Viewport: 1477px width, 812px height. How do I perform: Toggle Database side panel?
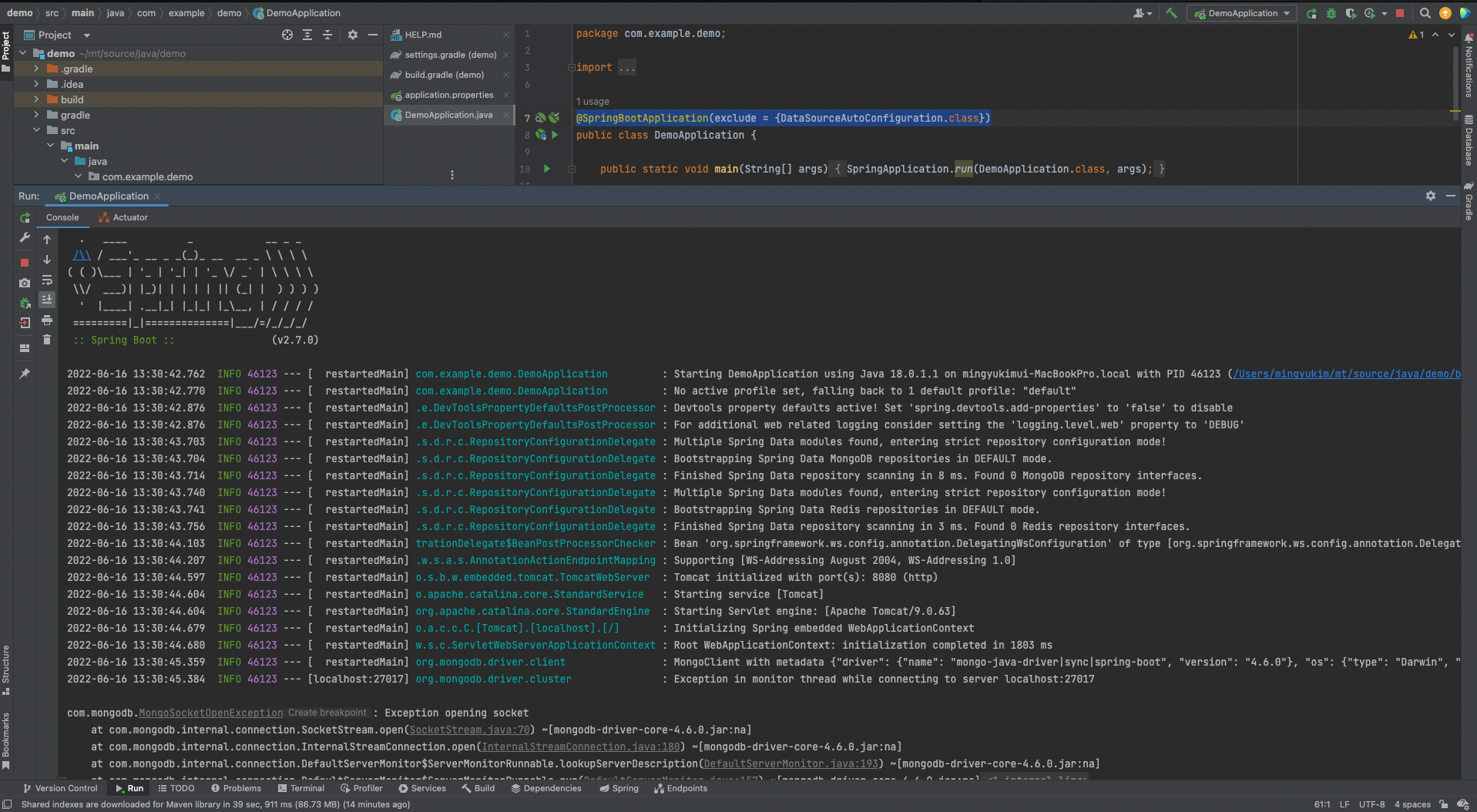(1469, 140)
